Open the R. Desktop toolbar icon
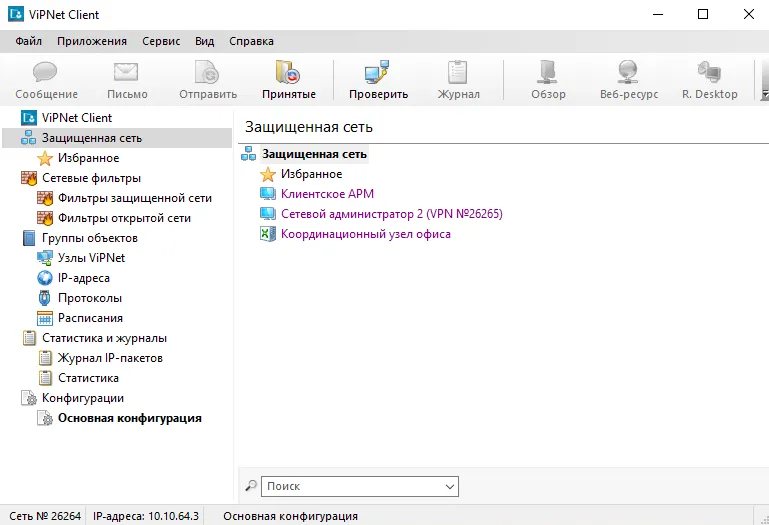 (x=709, y=73)
